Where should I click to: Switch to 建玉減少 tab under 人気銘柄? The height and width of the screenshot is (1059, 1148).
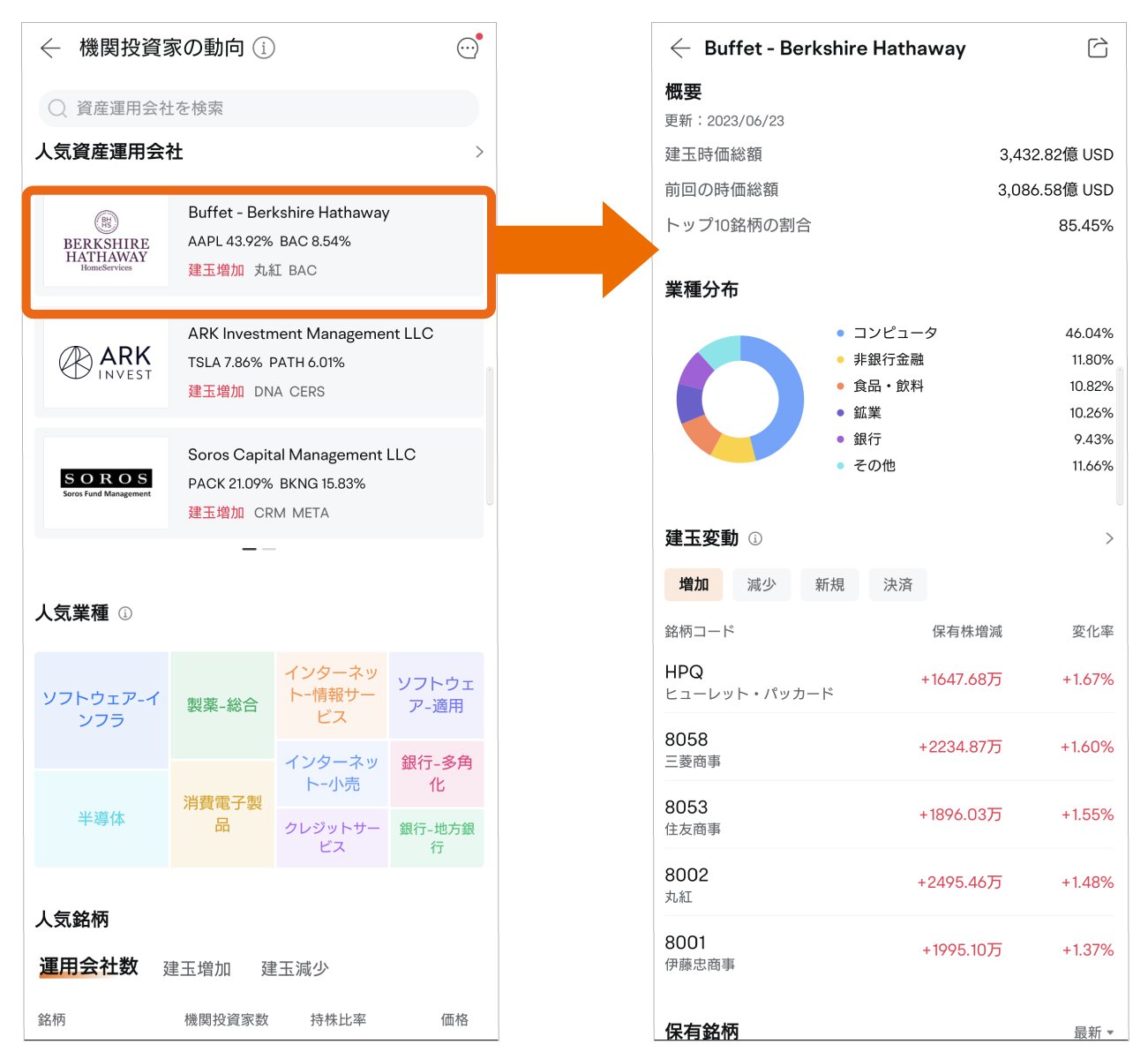pos(295,969)
